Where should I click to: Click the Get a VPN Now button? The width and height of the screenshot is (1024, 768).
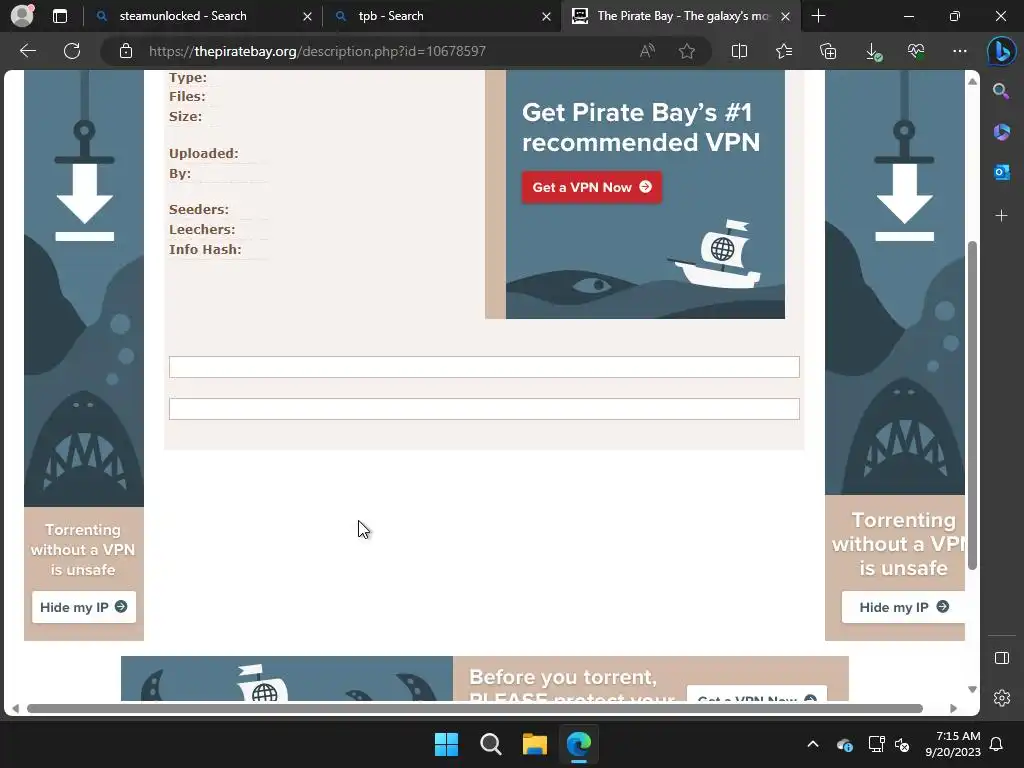(x=592, y=187)
